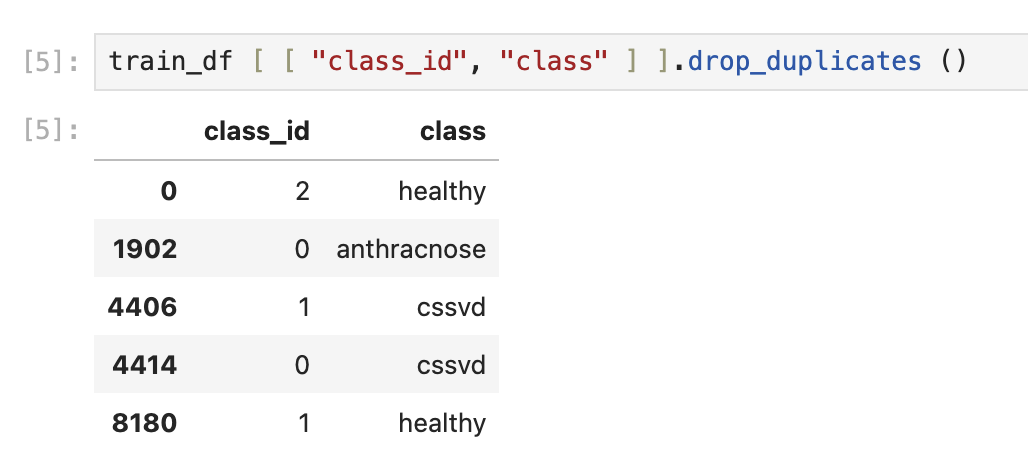Click the anthracnose class cell
The width and height of the screenshot is (1028, 462).
[411, 248]
